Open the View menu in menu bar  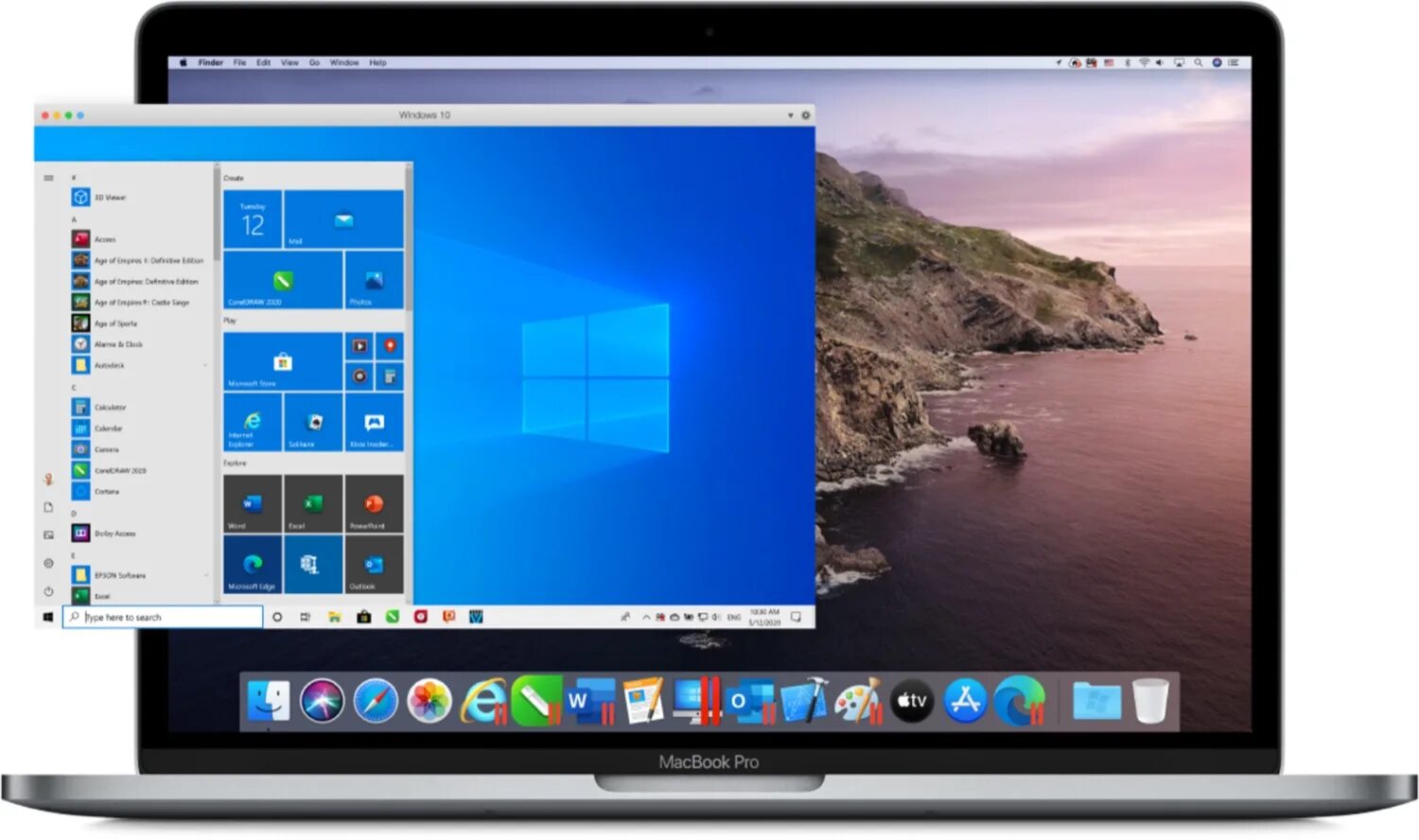point(289,62)
